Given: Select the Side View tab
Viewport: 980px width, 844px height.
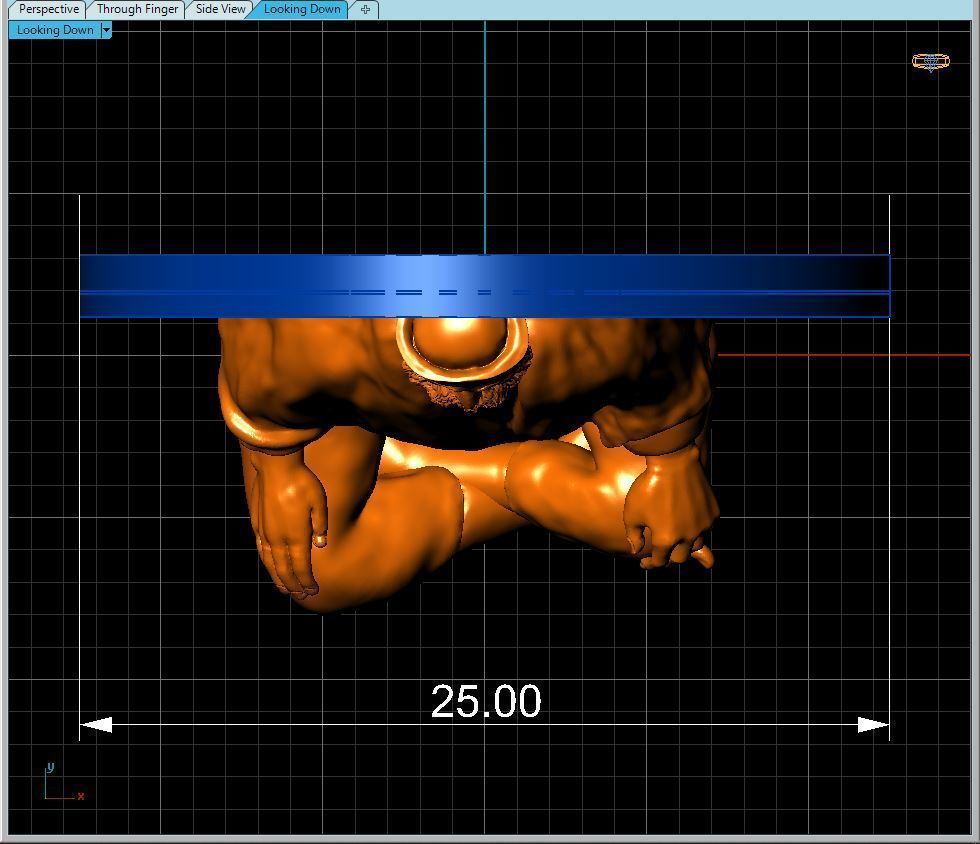Looking at the screenshot, I should [x=220, y=9].
